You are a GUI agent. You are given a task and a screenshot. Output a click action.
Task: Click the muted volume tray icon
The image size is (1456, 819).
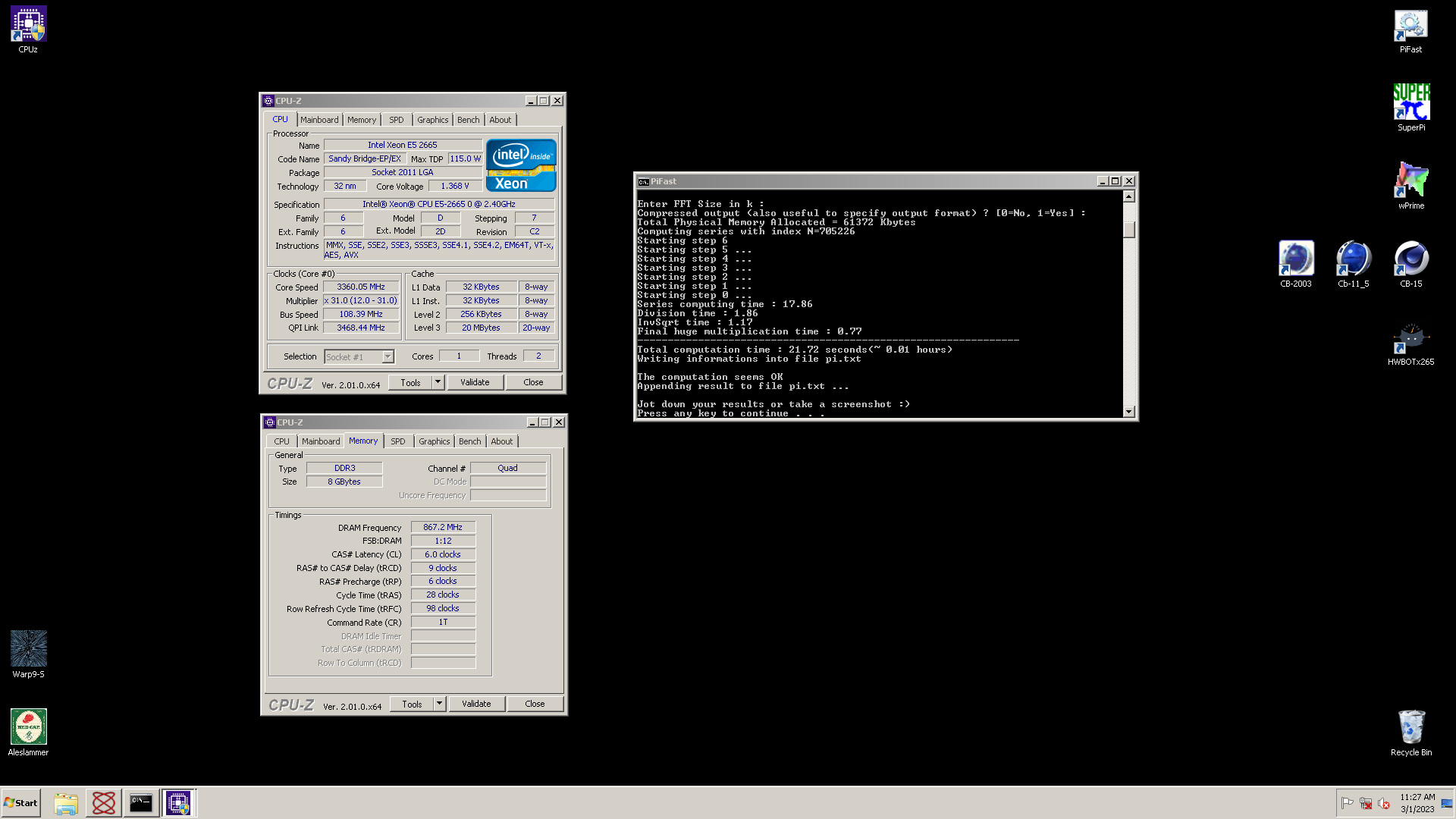[1383, 803]
